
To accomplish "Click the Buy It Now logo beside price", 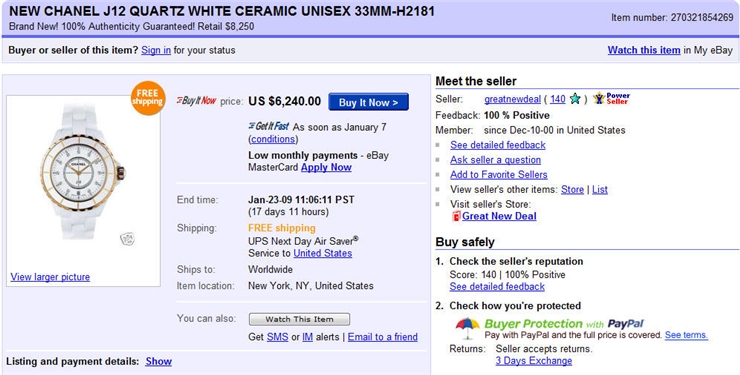I will tap(196, 100).
